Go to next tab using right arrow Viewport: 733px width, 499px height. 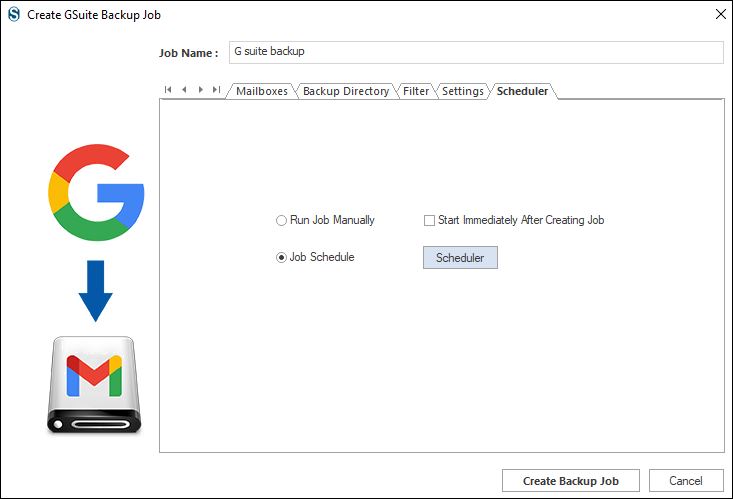(201, 89)
